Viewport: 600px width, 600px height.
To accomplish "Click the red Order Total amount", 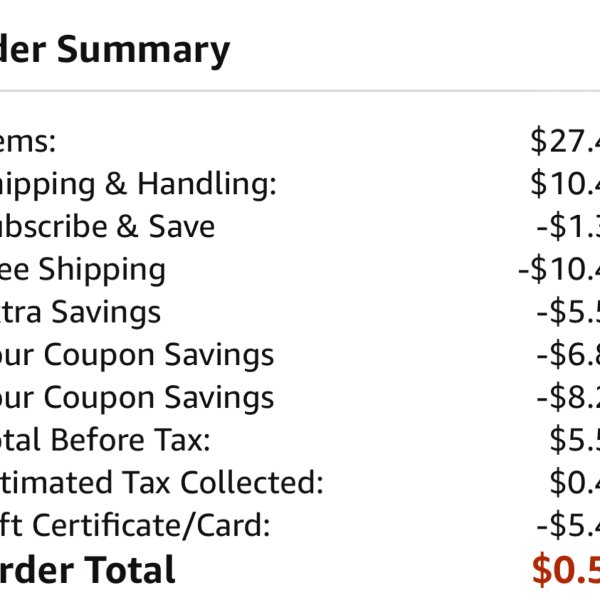I will [x=566, y=570].
